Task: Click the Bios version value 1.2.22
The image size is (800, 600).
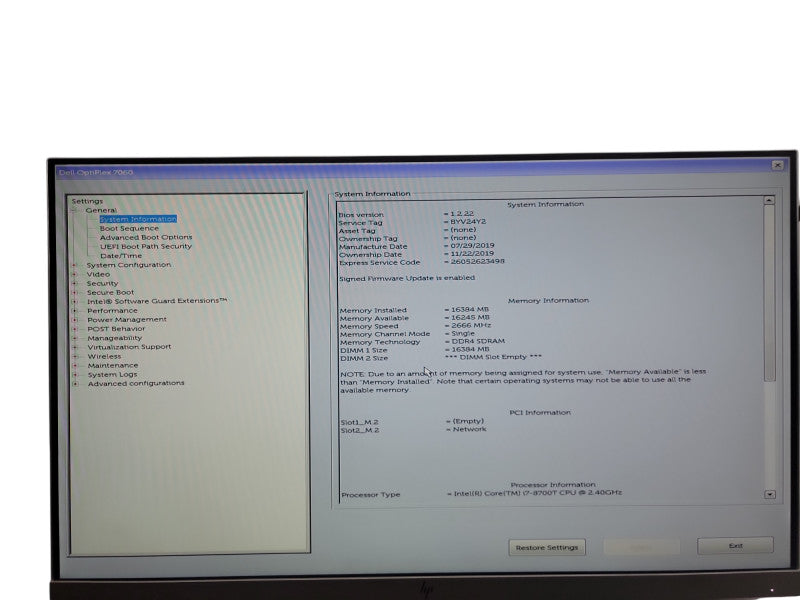Action: [x=462, y=214]
